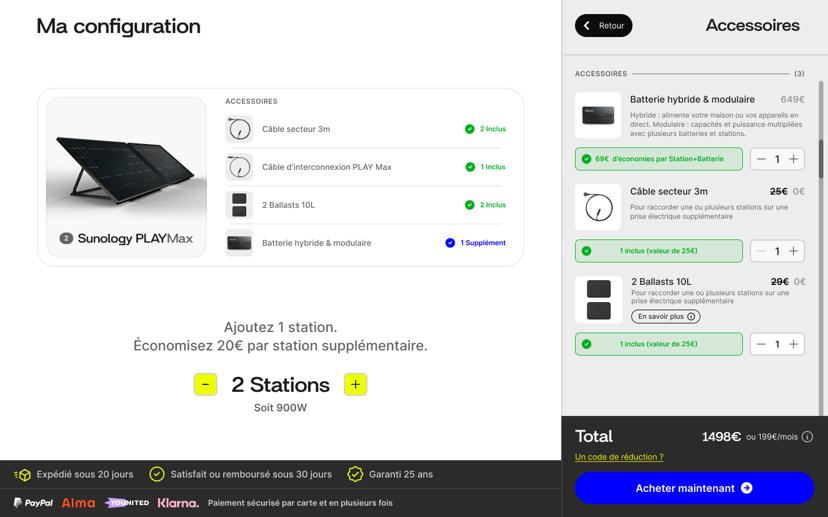The image size is (828, 517).
Task: Click '1 Supplément' text
Action: (483, 243)
